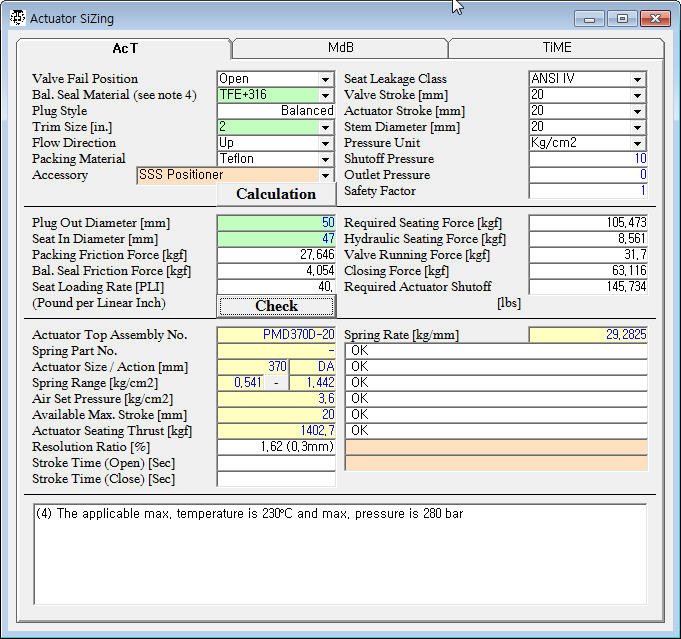
Task: Open the Trim Size dropdown
Action: point(325,127)
